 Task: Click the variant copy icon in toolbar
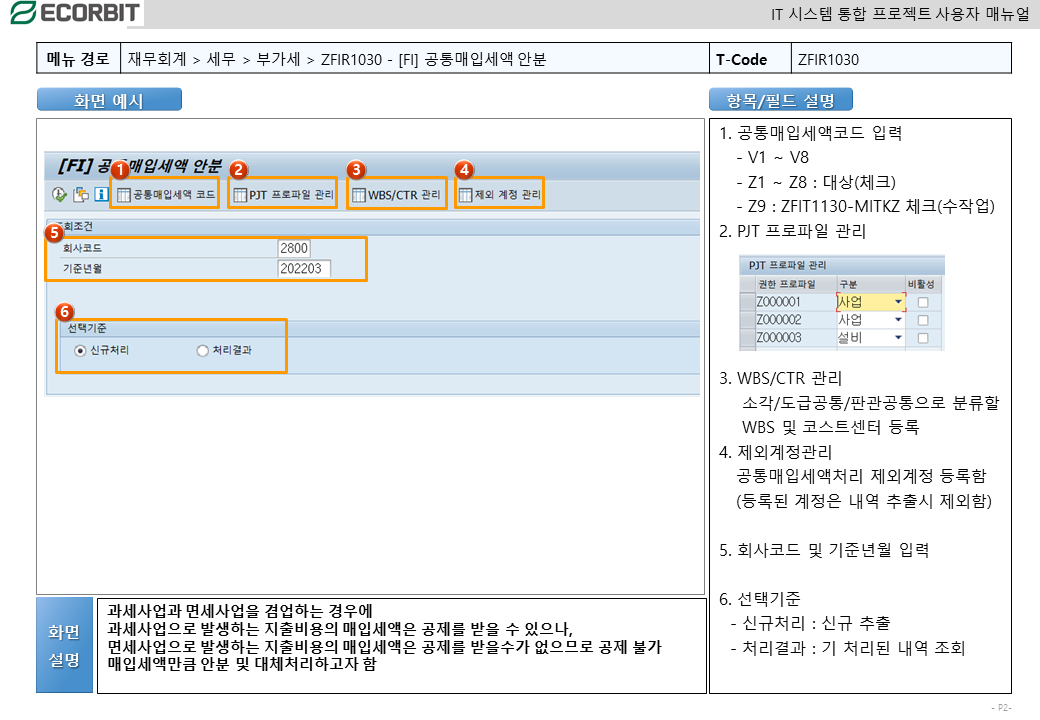(x=80, y=194)
